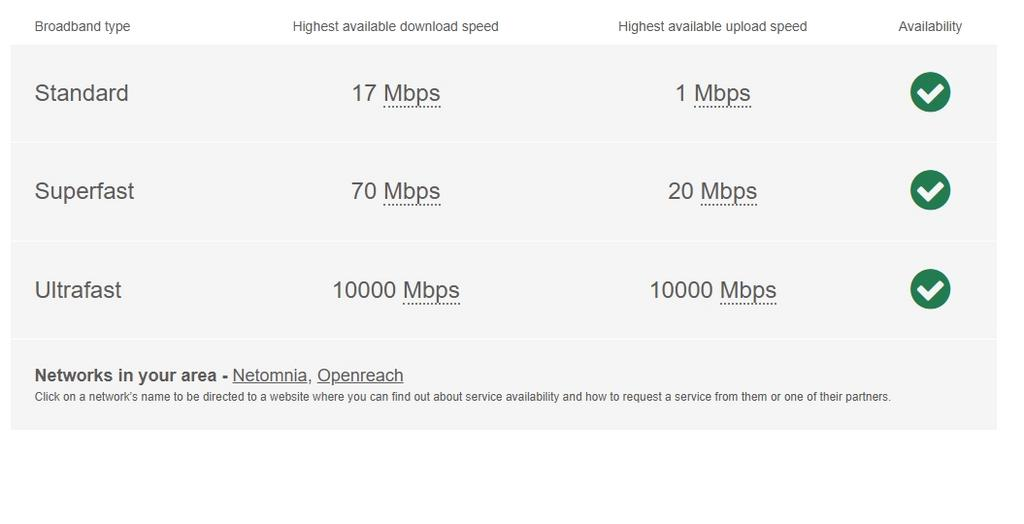Click Mbps abbreviation beside Standard 17 download
Screen dimensions: 1024x524
pyautogui.click(x=412, y=93)
